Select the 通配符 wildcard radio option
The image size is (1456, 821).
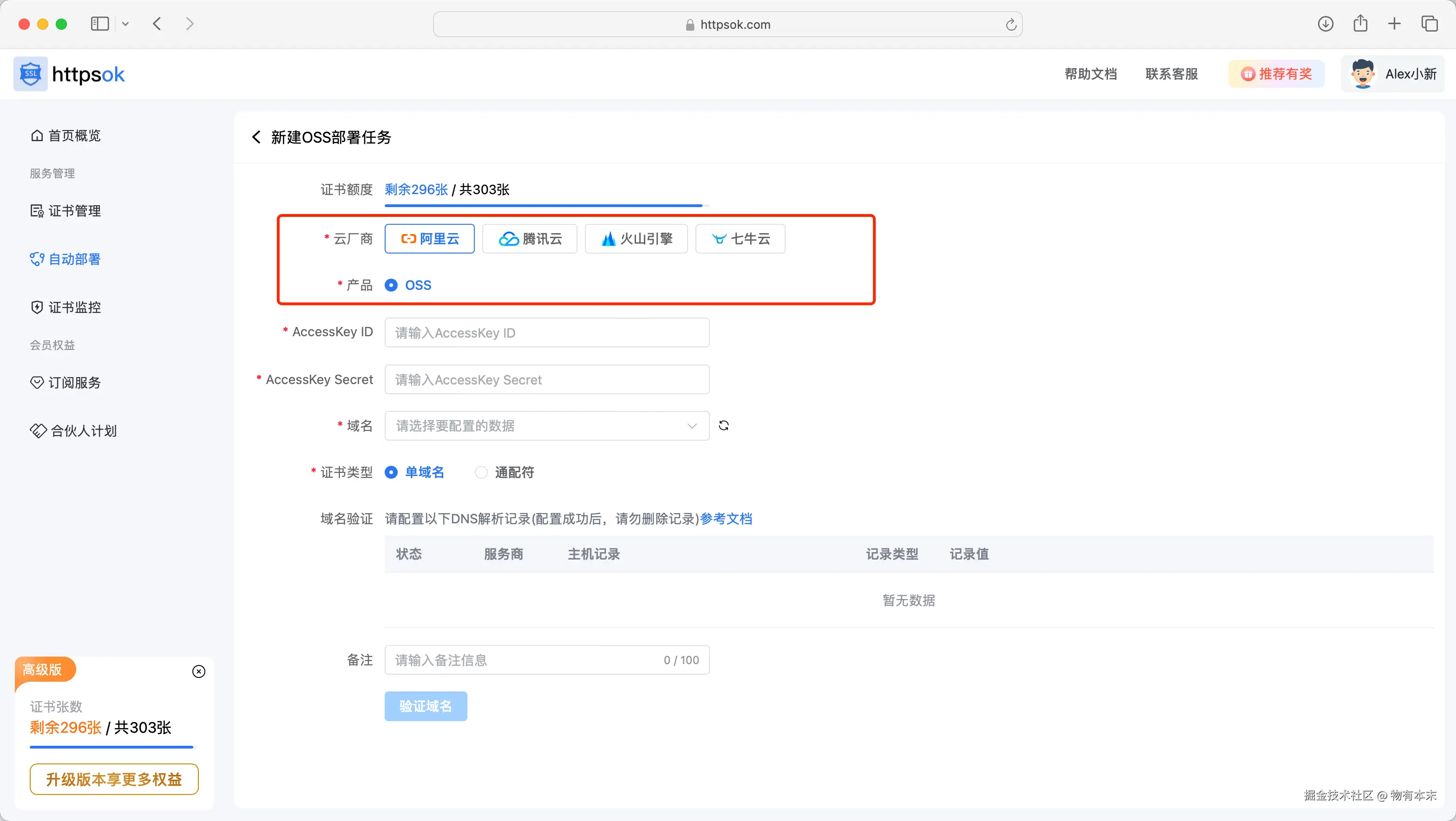[481, 472]
